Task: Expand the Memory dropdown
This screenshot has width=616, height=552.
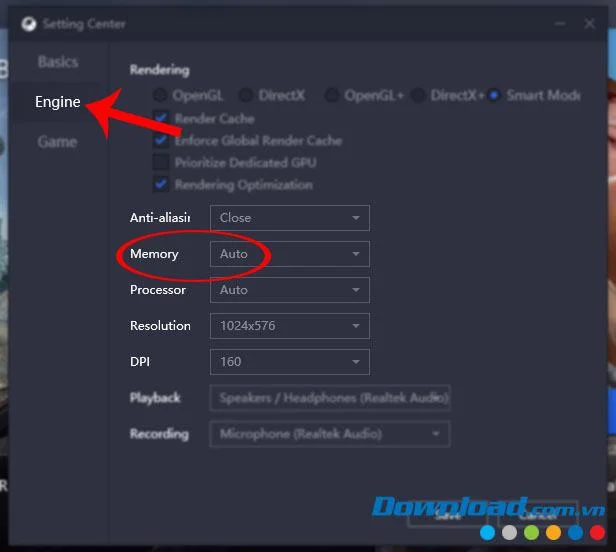Action: [x=290, y=254]
